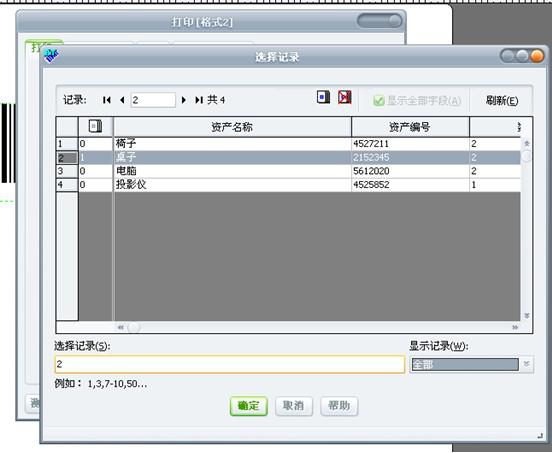Screen dimensions: 552x453
Task: Toggle 显示全部字段(A) checkbox
Action: point(379,101)
